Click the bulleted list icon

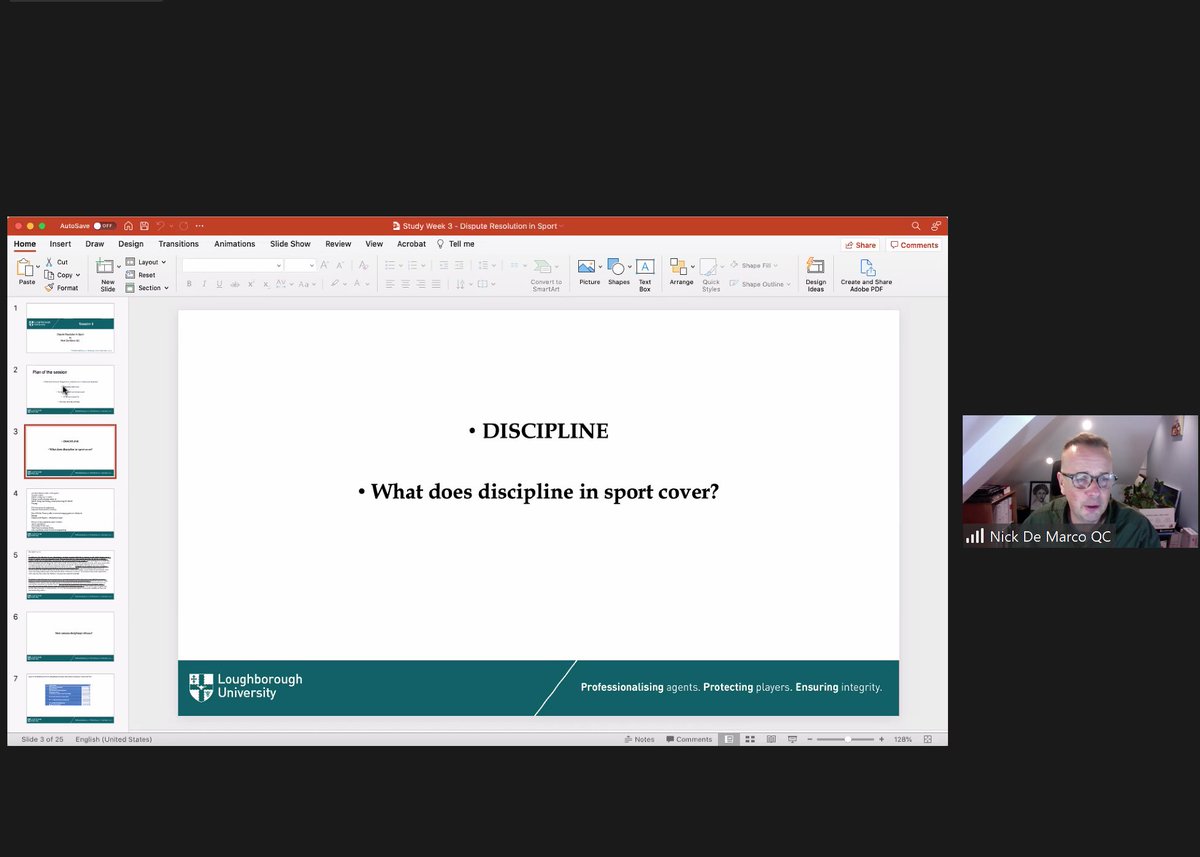tap(390, 265)
